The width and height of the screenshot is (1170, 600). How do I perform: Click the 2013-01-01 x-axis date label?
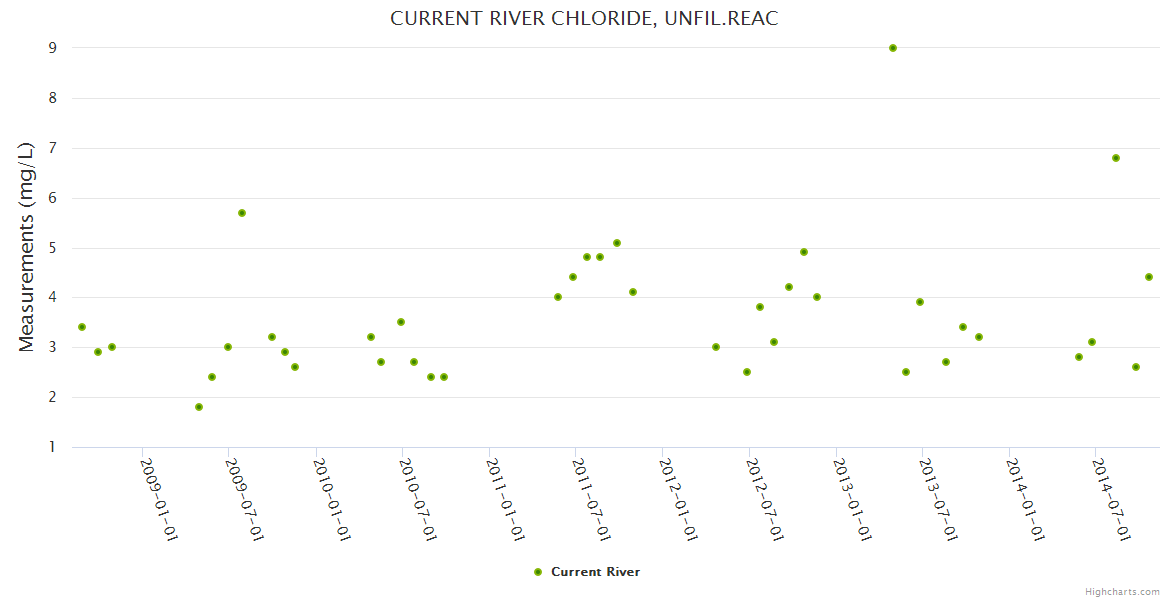click(x=853, y=499)
